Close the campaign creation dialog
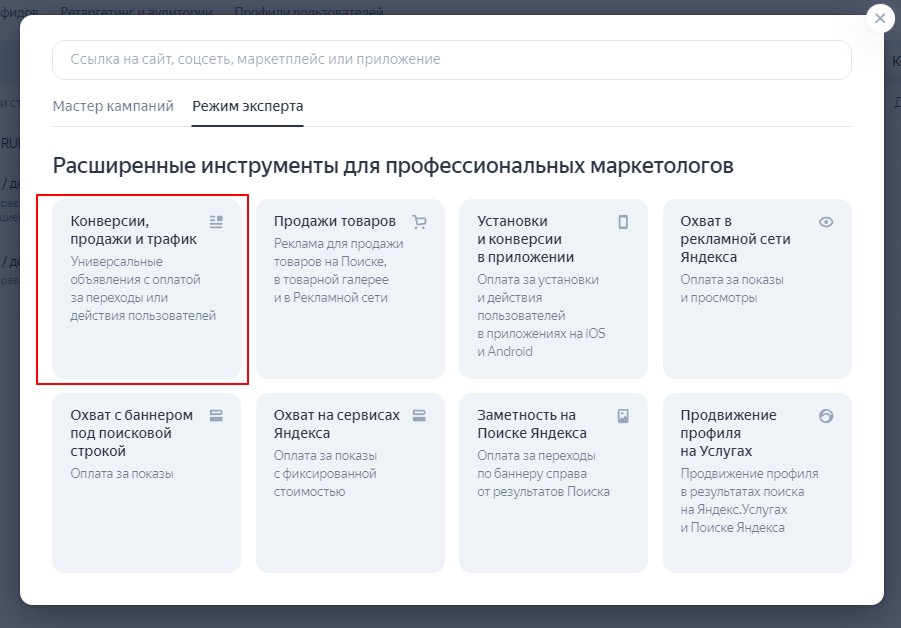The height and width of the screenshot is (628, 901). [x=880, y=18]
